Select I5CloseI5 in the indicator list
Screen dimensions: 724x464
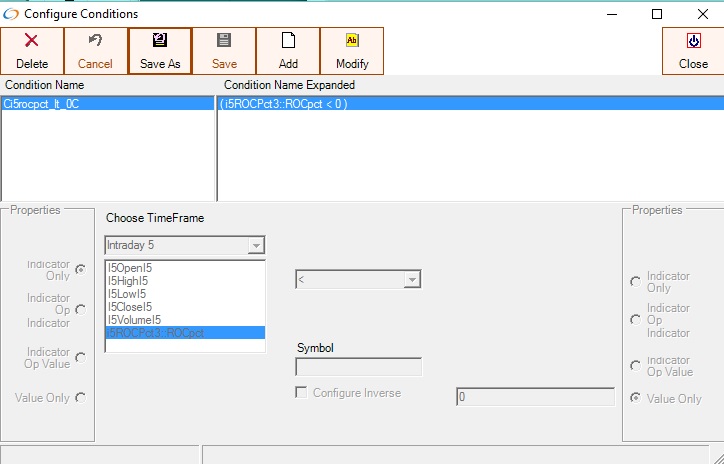coord(129,307)
